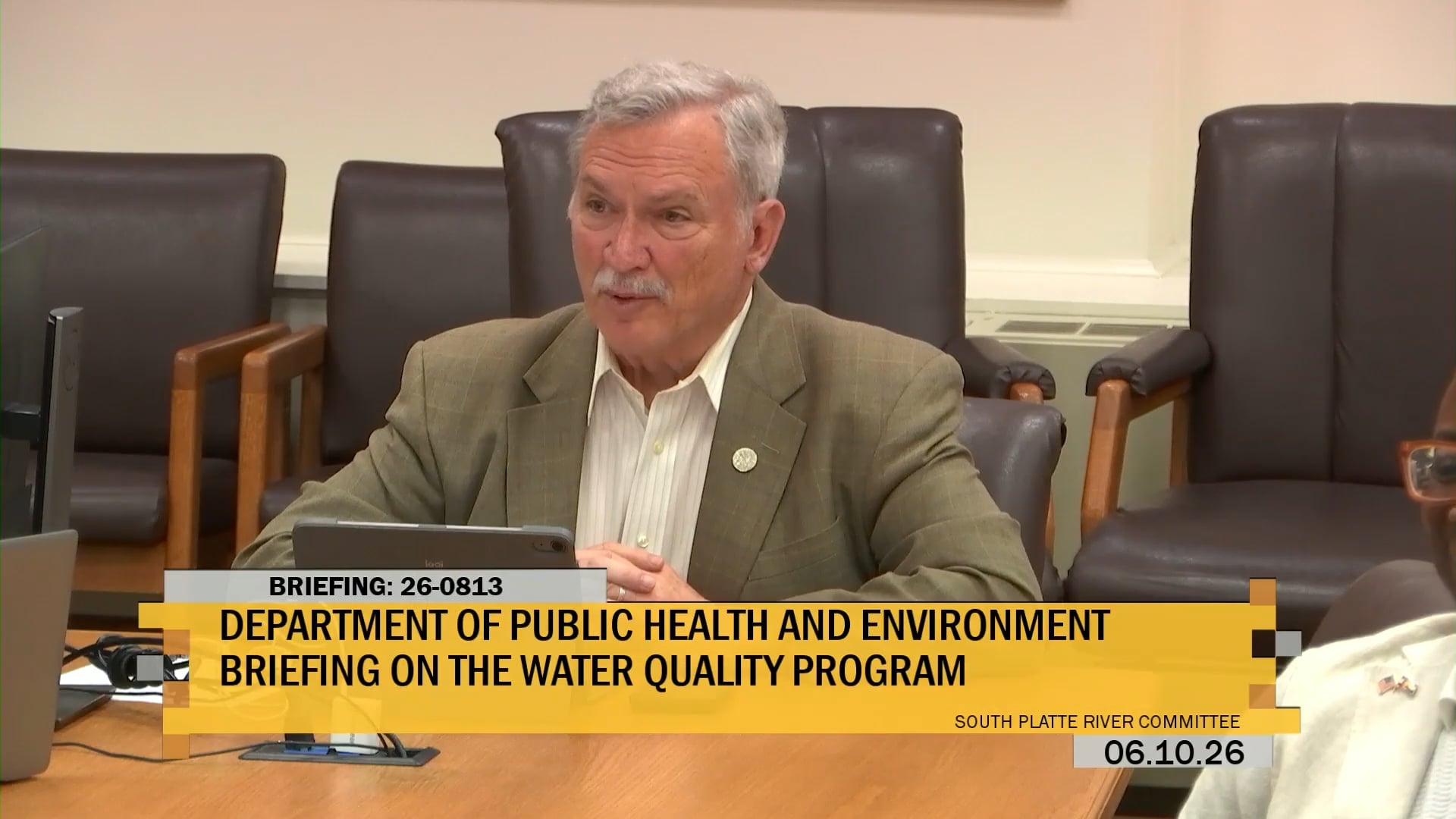Click the South Platte River Committee caption
Image resolution: width=1456 pixels, height=819 pixels.
tap(1097, 722)
